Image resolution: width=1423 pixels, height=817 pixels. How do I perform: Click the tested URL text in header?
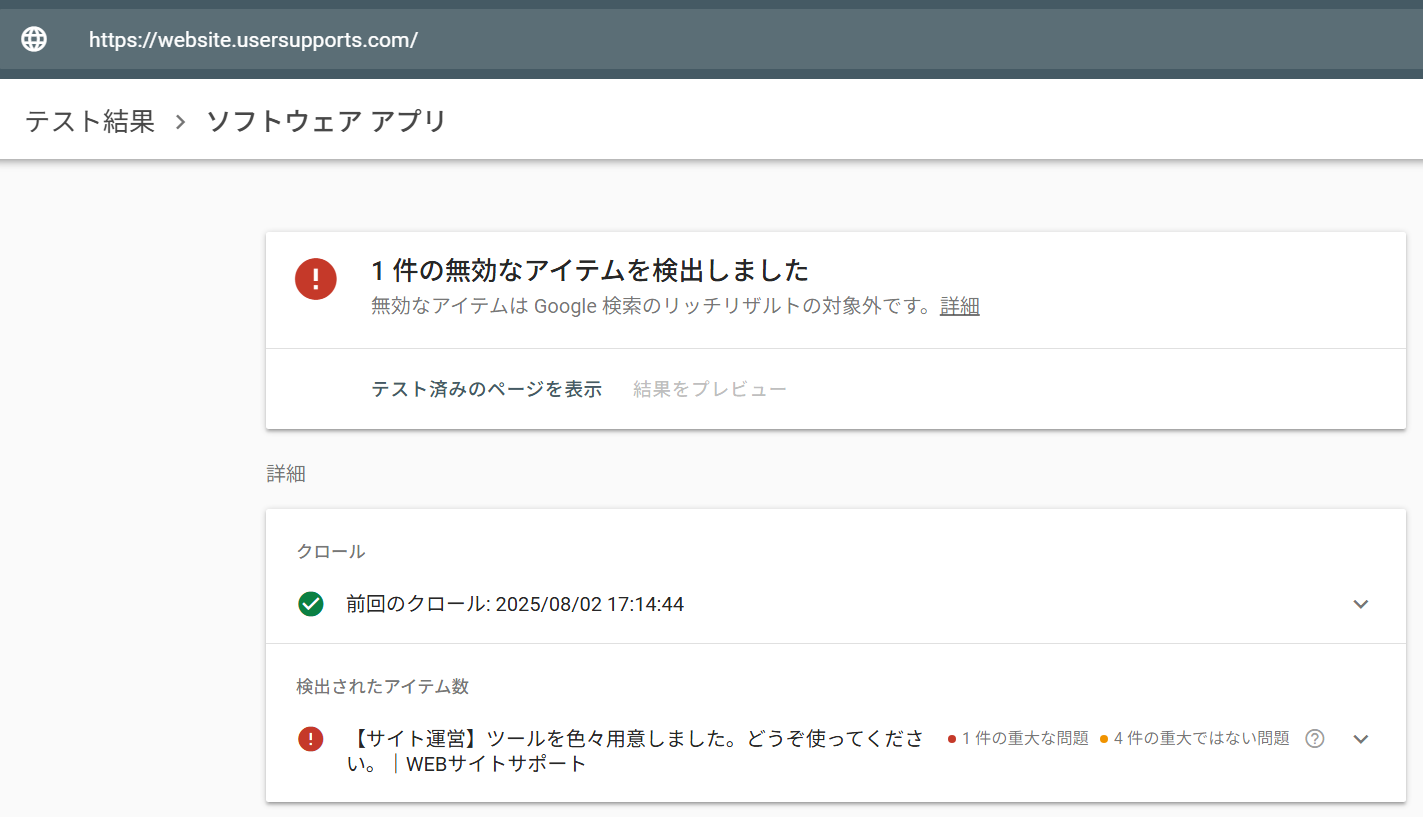click(x=253, y=40)
